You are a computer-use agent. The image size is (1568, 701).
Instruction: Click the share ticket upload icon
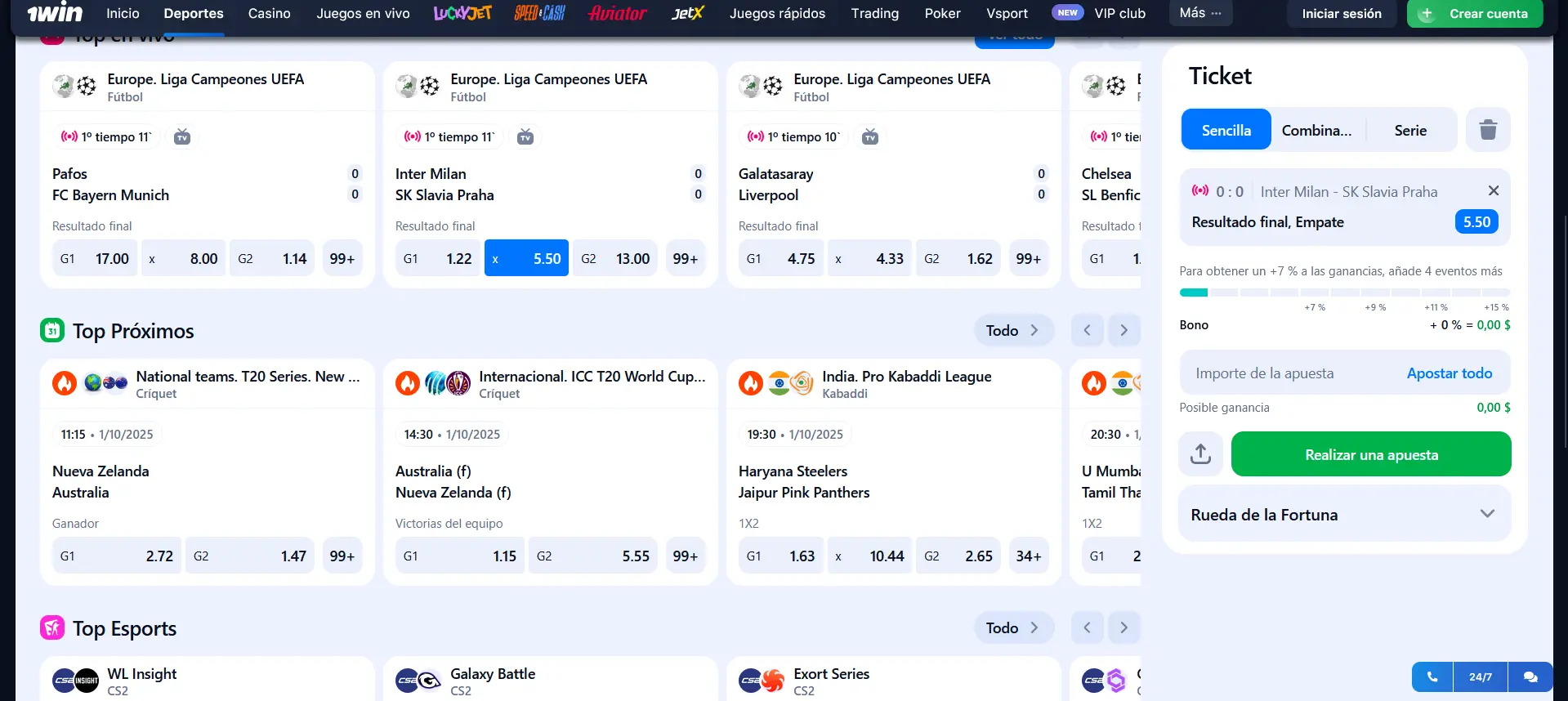pyautogui.click(x=1200, y=454)
